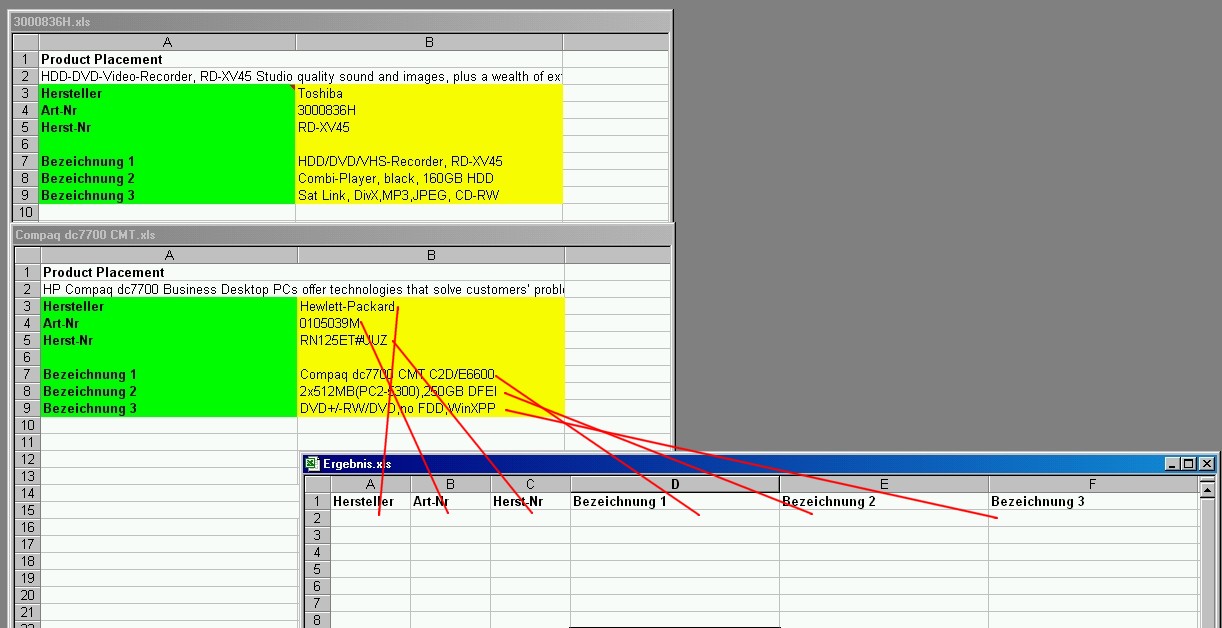Viewport: 1222px width, 628px height.
Task: Select column D header in Ergebnis.xls
Action: pyautogui.click(x=675, y=485)
